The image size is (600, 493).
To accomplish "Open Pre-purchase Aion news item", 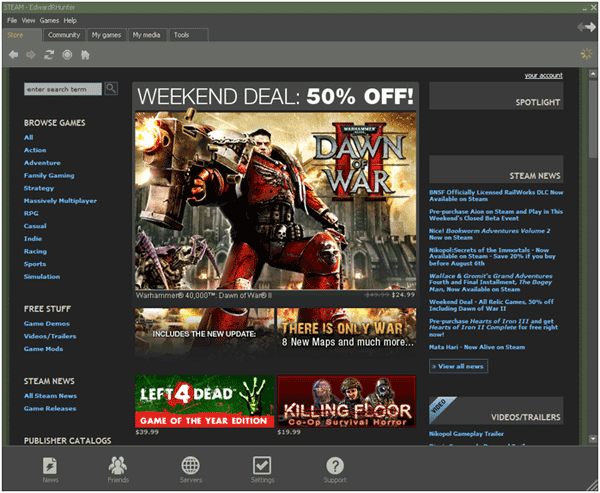I will [496, 215].
